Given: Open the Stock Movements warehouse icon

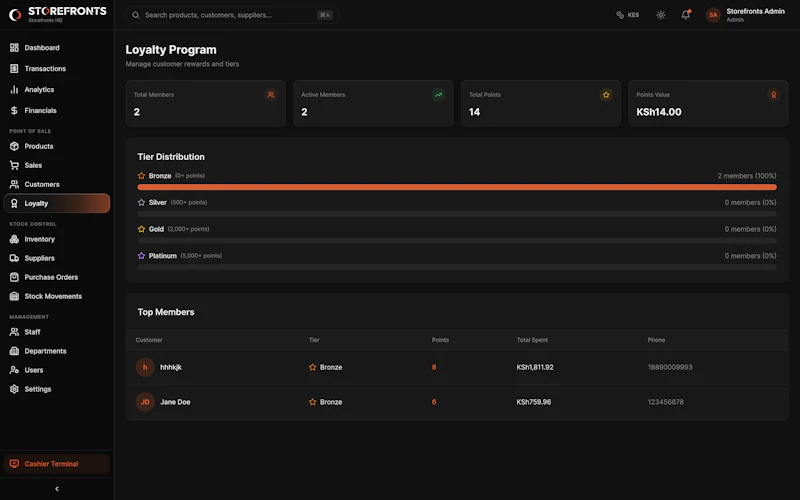Looking at the screenshot, I should [x=14, y=296].
